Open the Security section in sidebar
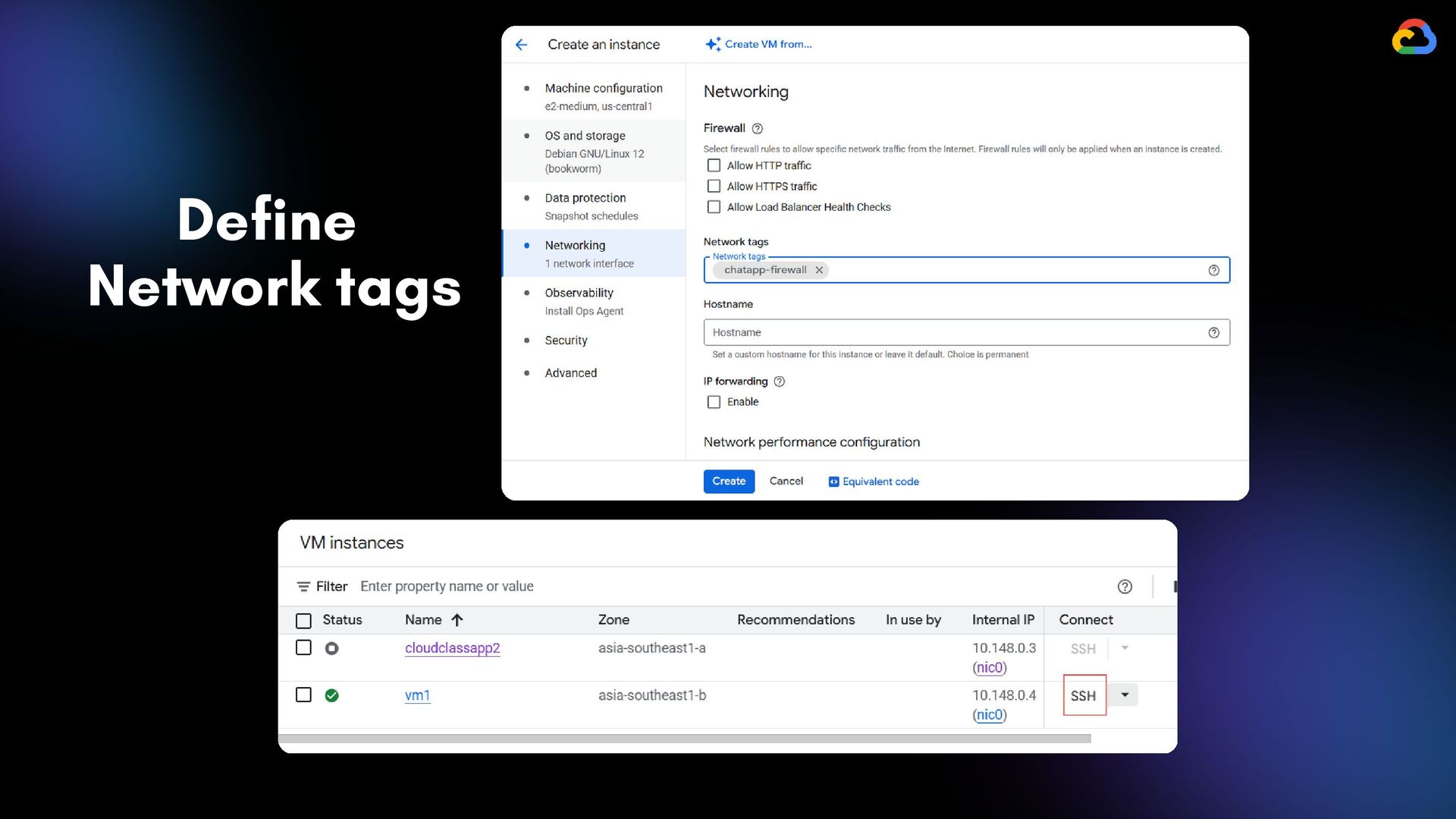 tap(566, 340)
